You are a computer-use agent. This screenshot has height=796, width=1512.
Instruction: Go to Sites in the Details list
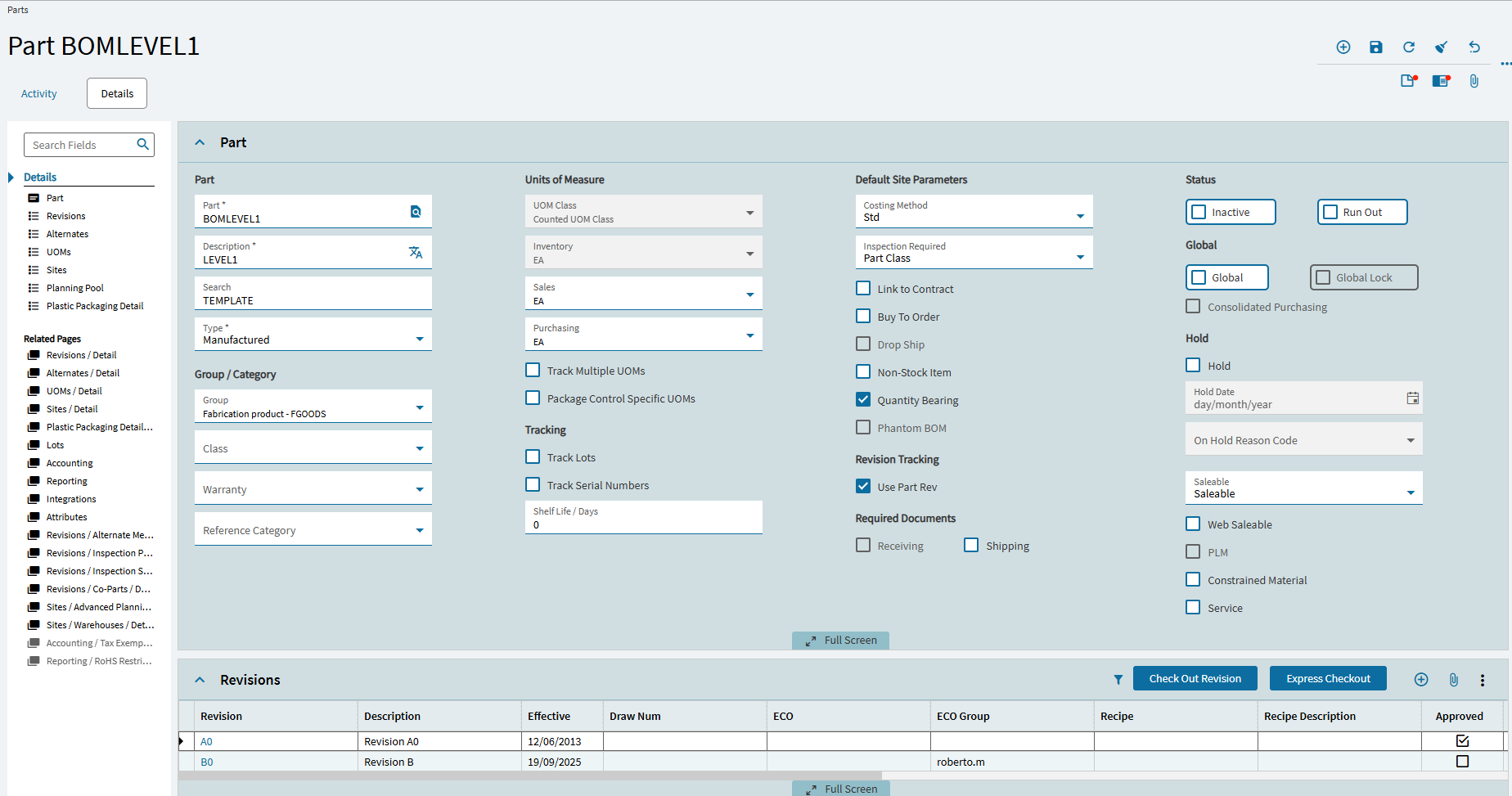coord(56,270)
